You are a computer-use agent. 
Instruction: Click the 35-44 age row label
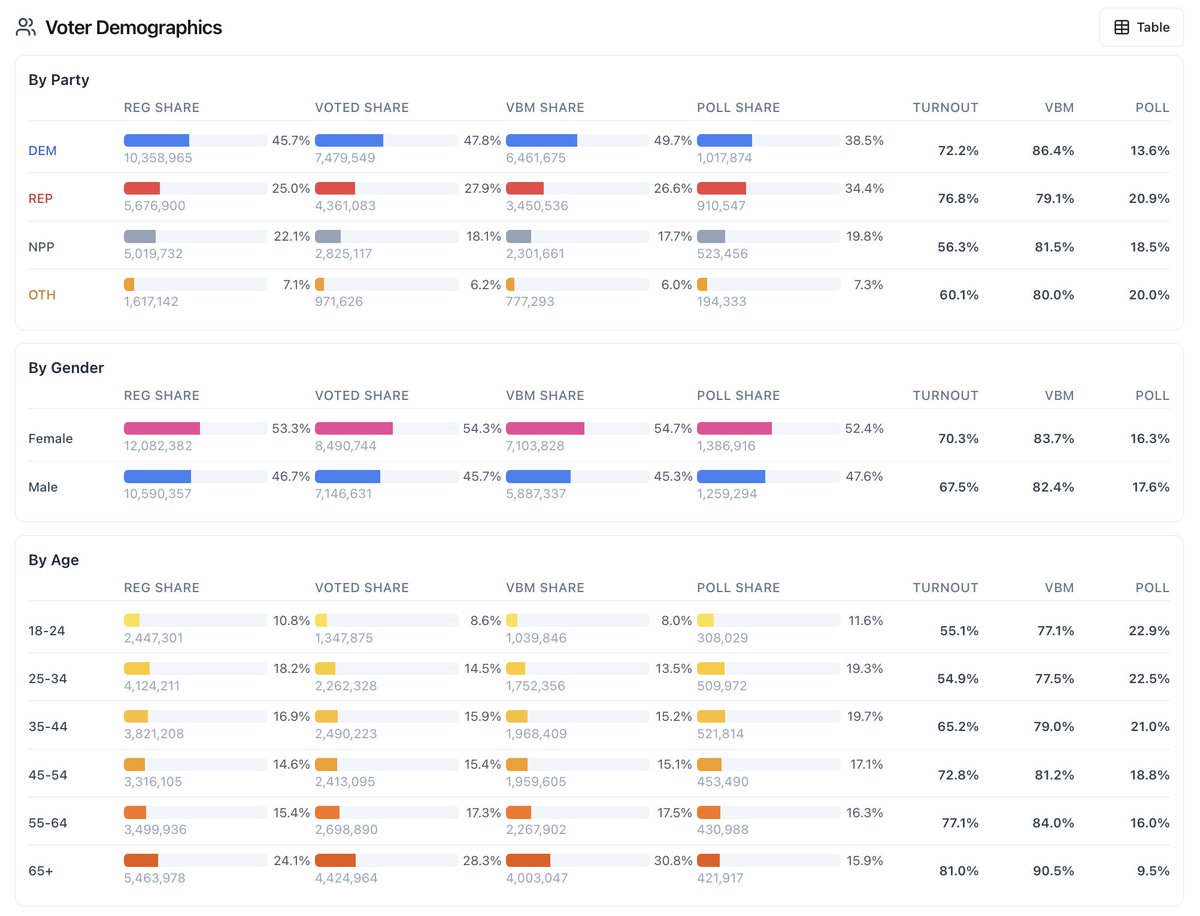pyautogui.click(x=48, y=726)
